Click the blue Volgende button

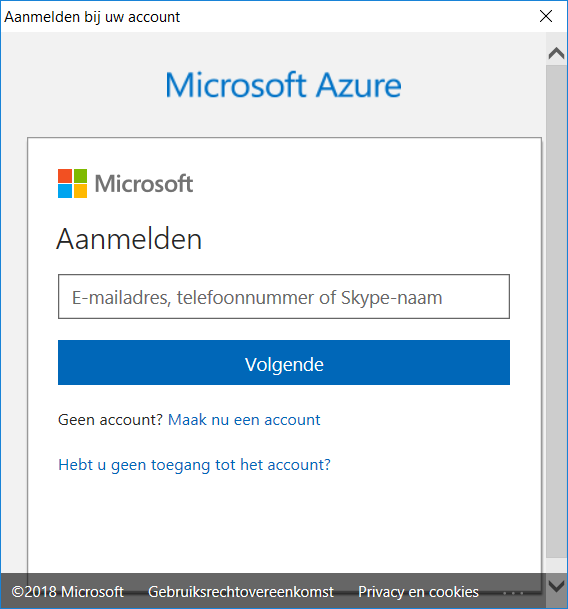284,363
